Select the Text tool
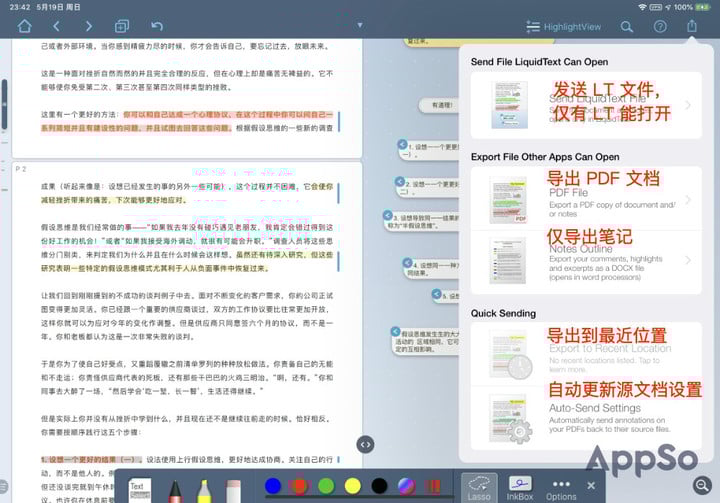Image resolution: width=720 pixels, height=503 pixels. [x=139, y=490]
